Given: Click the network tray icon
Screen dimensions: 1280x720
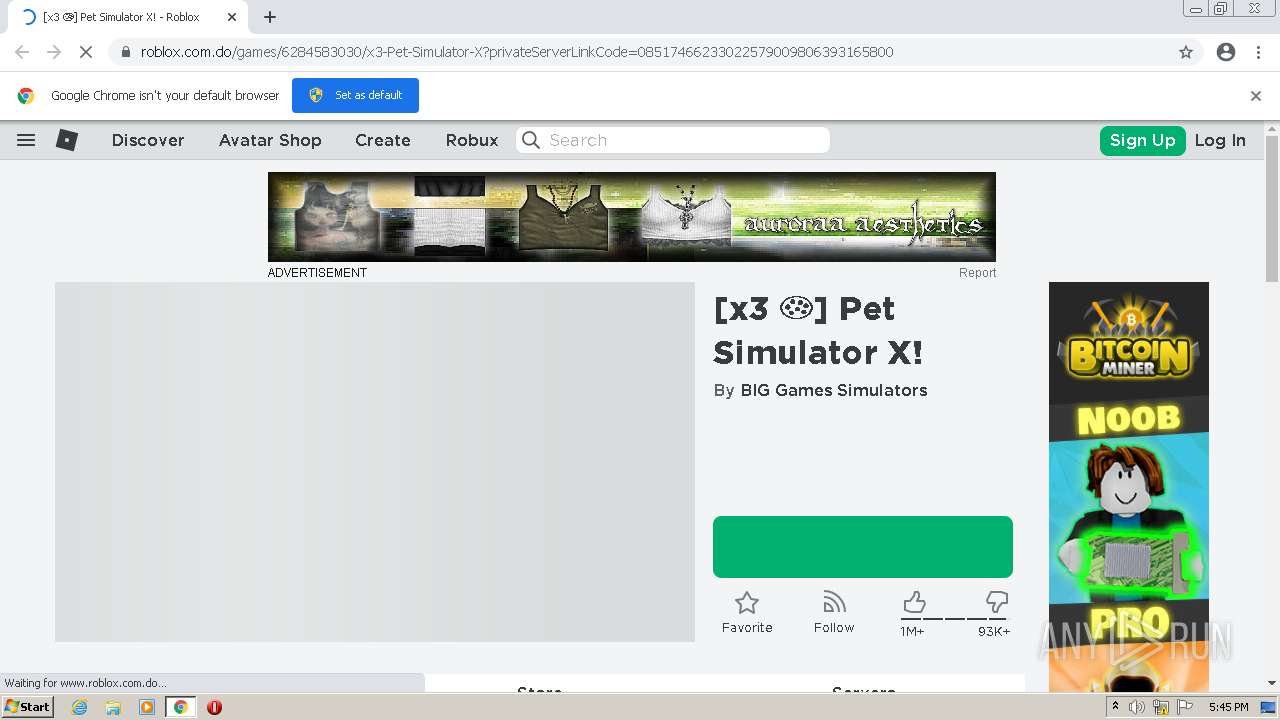Looking at the screenshot, I should 1161,707.
